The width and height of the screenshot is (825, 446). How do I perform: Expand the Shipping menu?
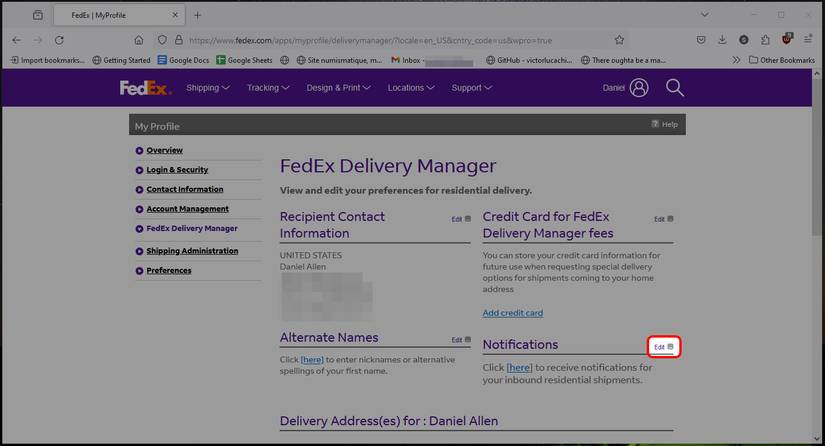click(x=208, y=88)
